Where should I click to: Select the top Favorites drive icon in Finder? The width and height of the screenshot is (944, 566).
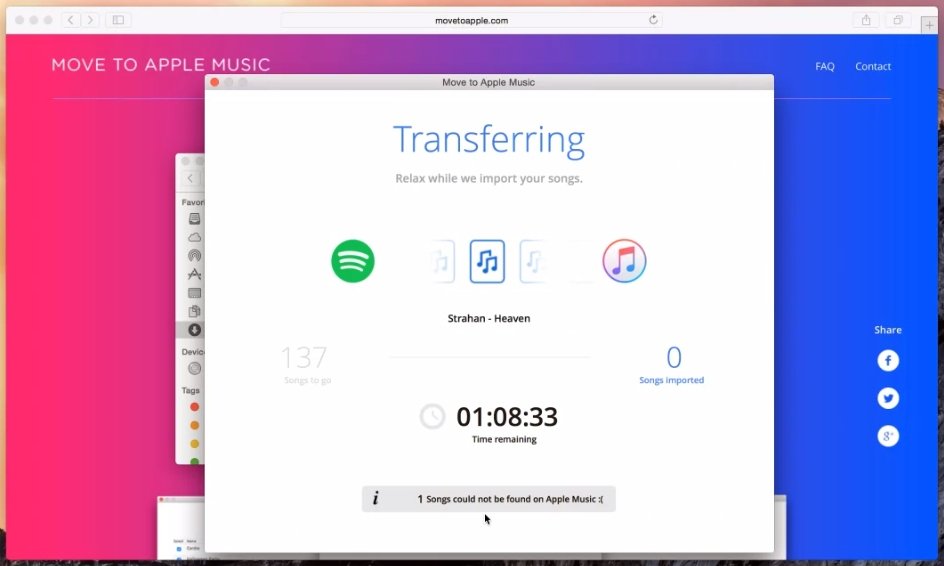coord(194,219)
